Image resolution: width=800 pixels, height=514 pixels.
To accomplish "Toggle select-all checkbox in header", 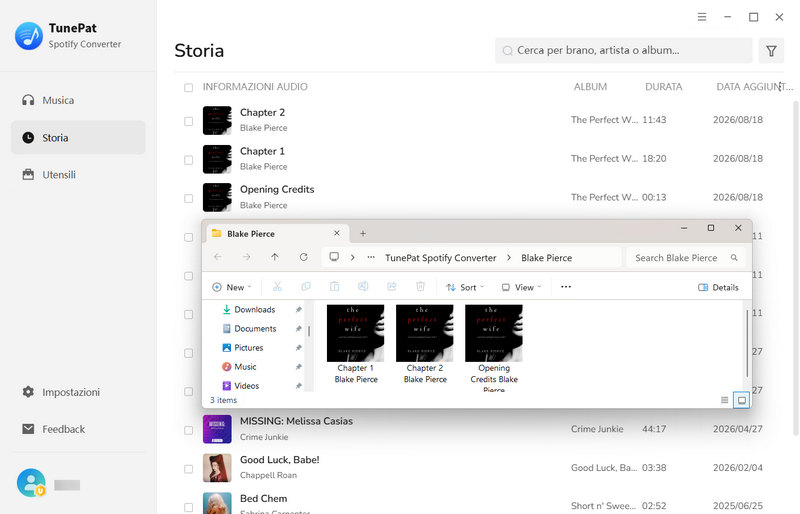I will pyautogui.click(x=188, y=87).
